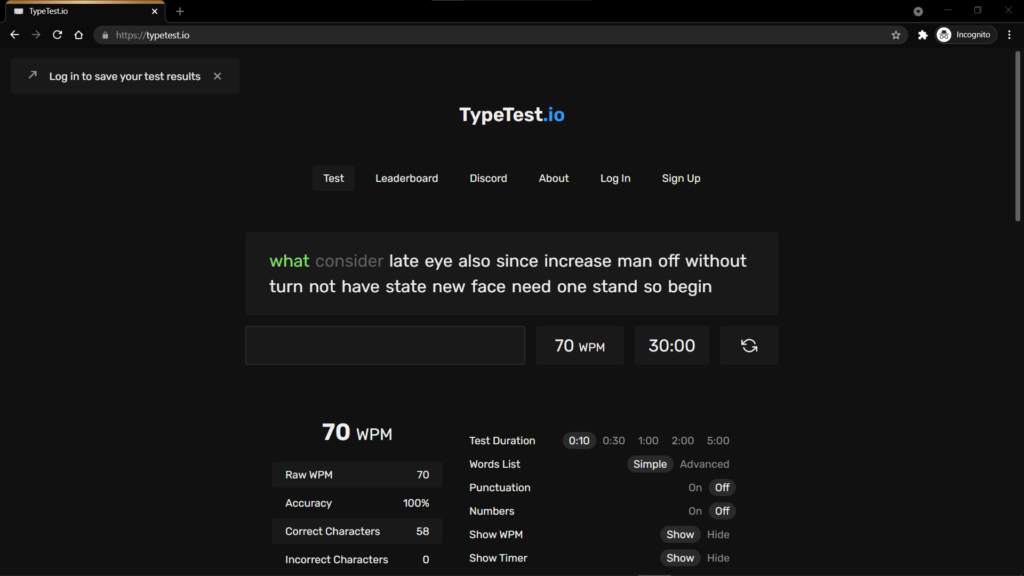This screenshot has width=1024, height=576.
Task: Click the page vertical scrollbar
Action: 1017,136
